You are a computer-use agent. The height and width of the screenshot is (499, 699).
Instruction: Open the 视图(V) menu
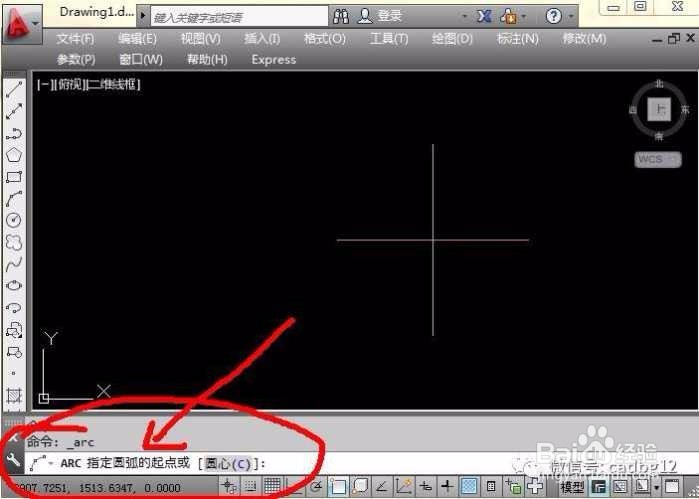200,39
